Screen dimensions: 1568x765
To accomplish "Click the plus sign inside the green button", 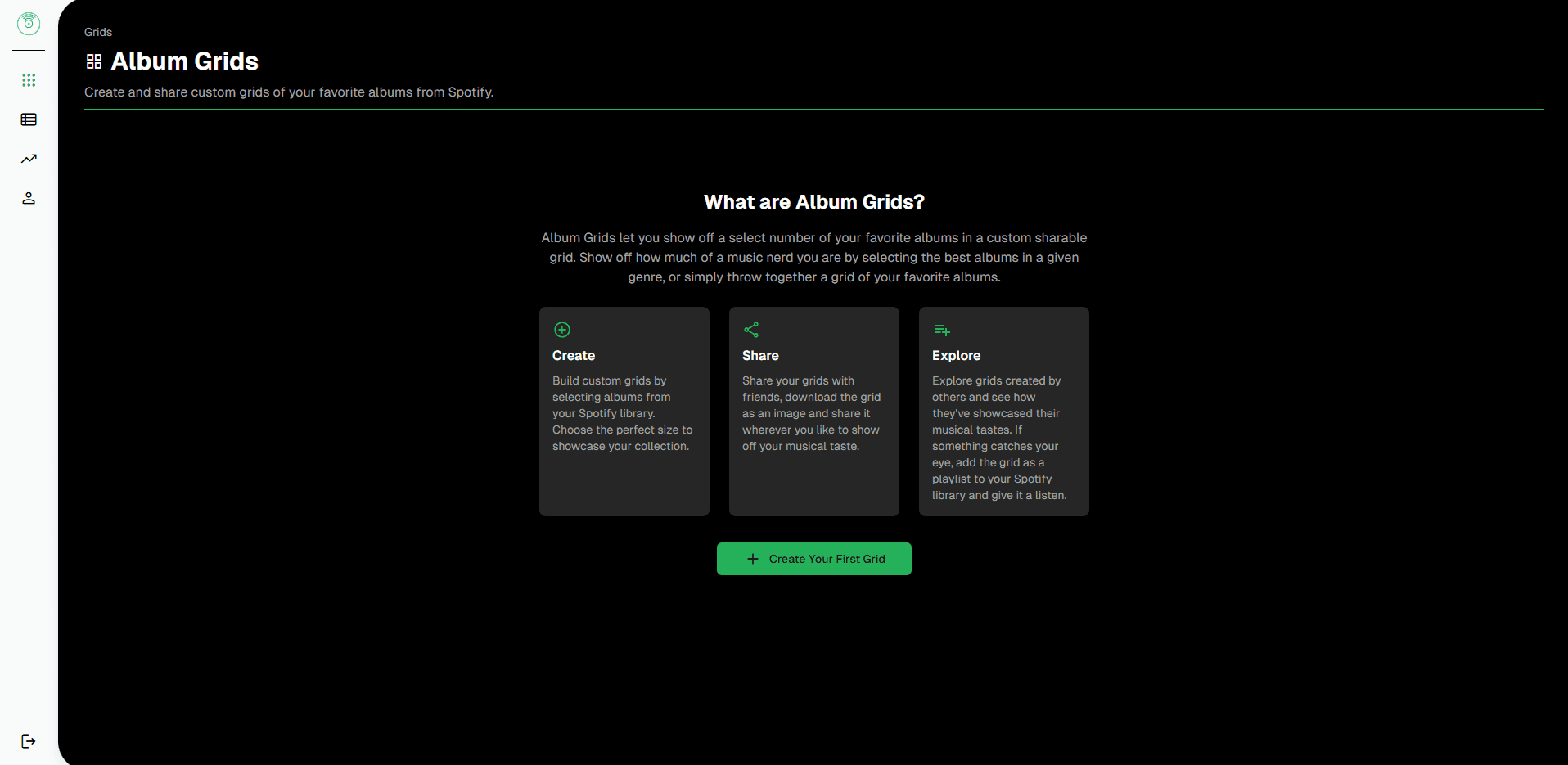I will tap(753, 559).
